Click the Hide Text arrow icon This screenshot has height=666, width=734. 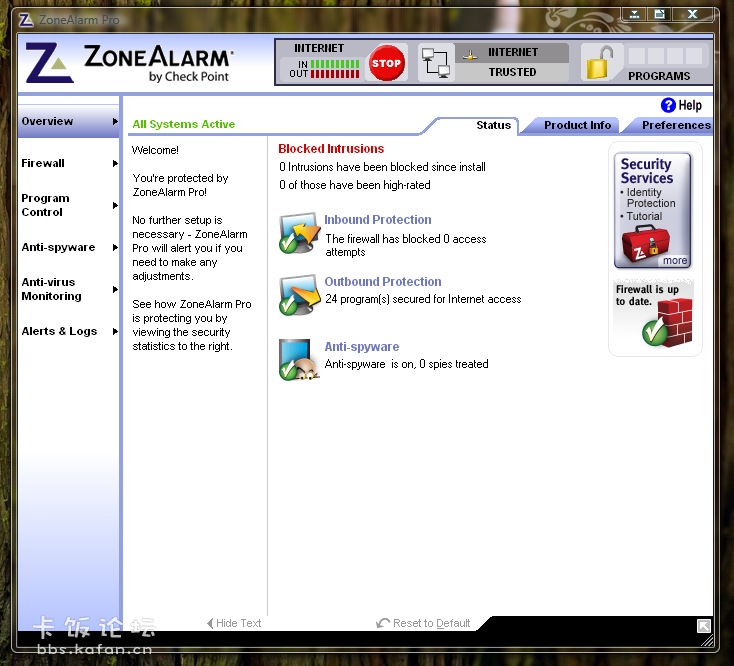210,623
